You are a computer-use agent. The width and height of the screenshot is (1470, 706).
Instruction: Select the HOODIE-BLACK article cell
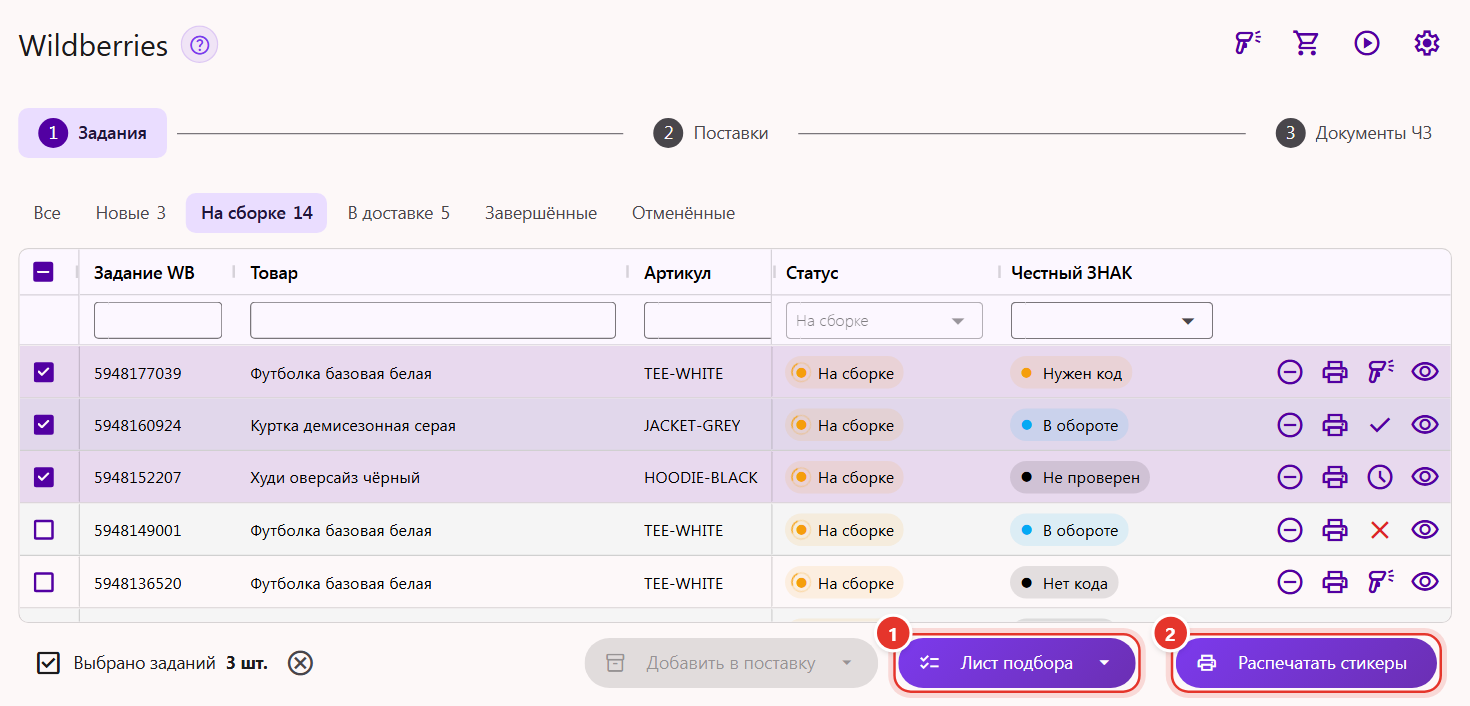[701, 478]
